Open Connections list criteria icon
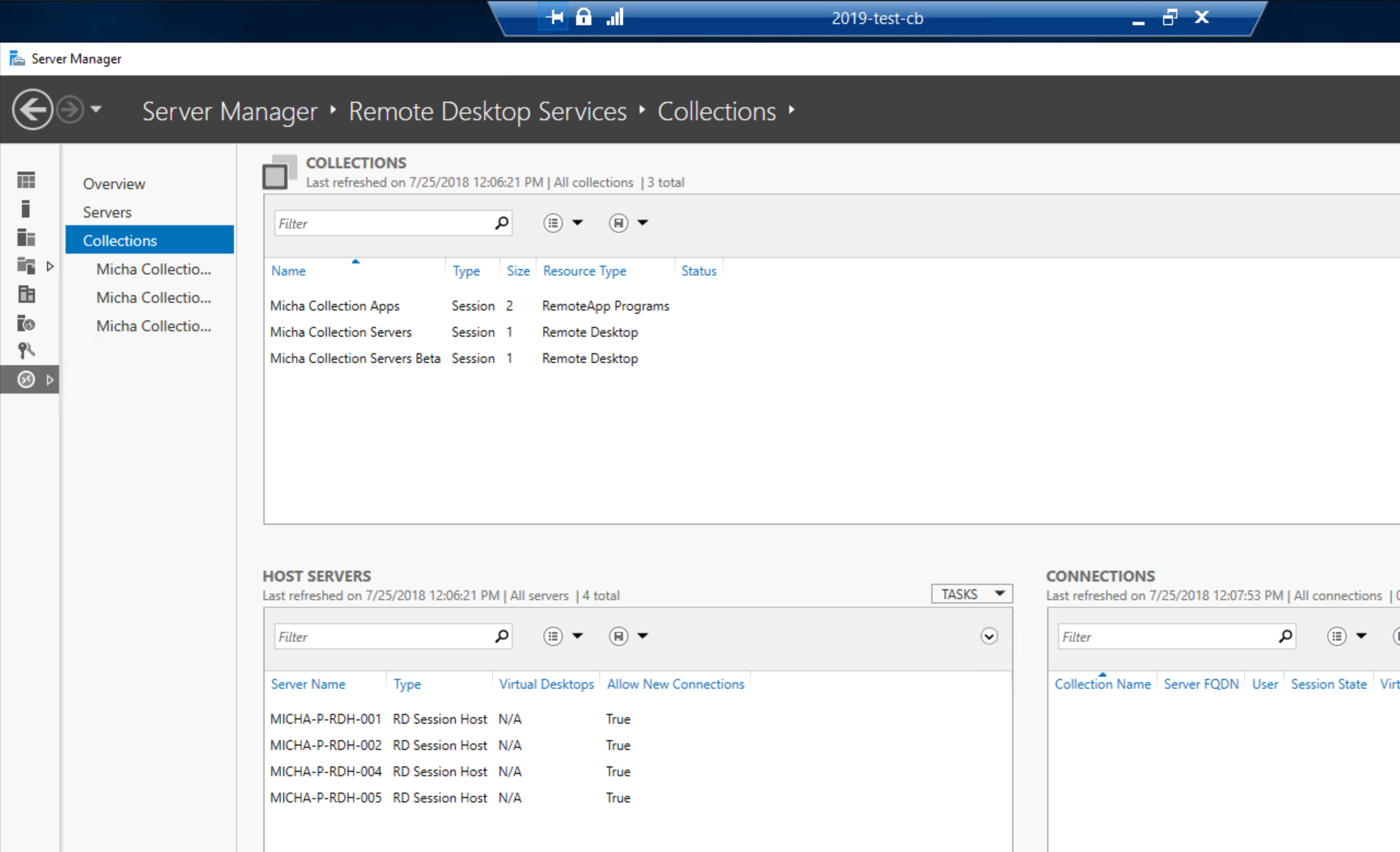 point(1337,636)
